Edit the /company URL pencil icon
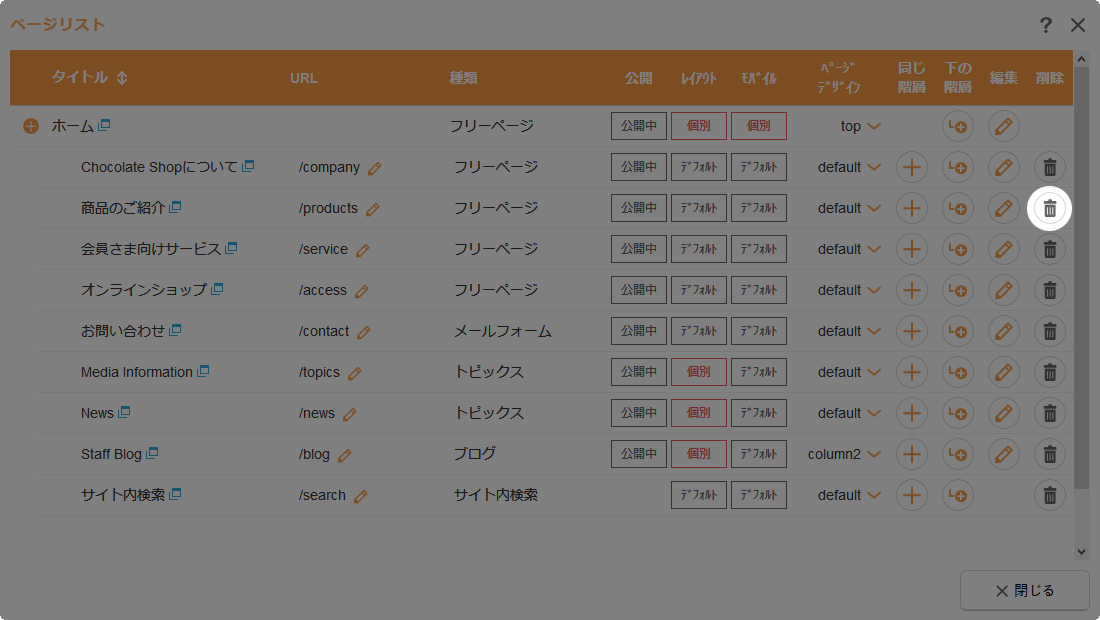Image resolution: width=1100 pixels, height=620 pixels. coord(375,168)
